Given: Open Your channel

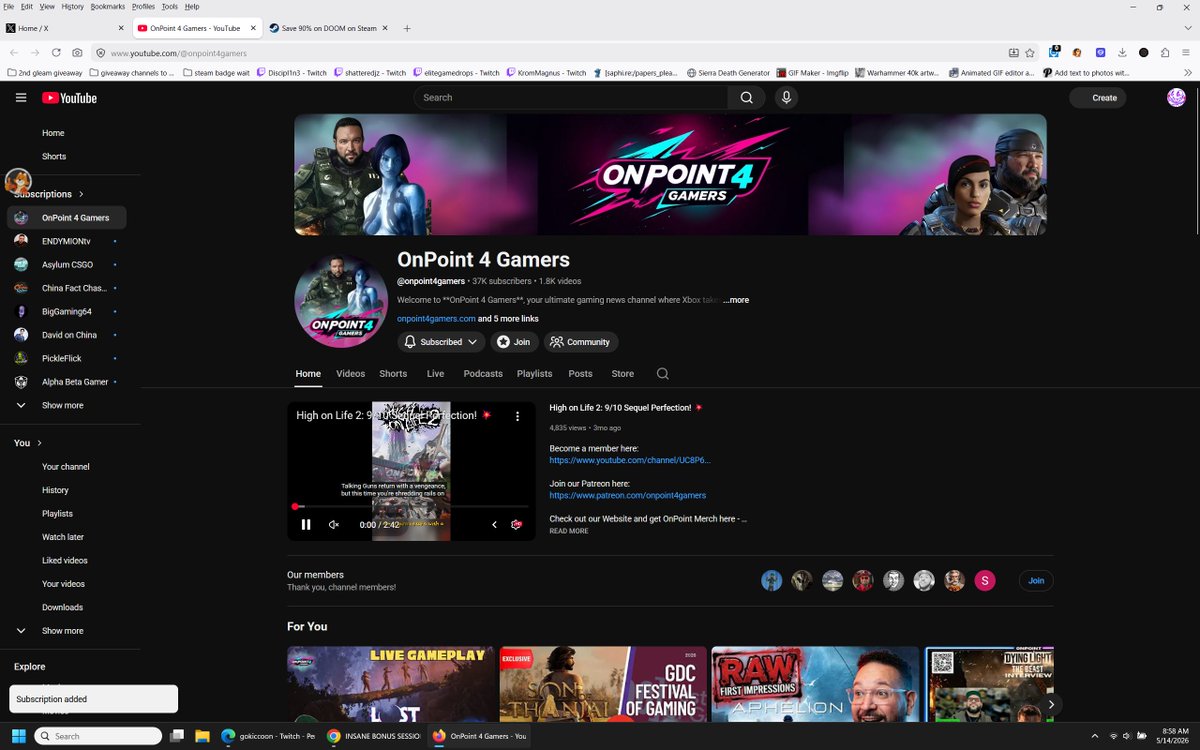Looking at the screenshot, I should (x=67, y=467).
